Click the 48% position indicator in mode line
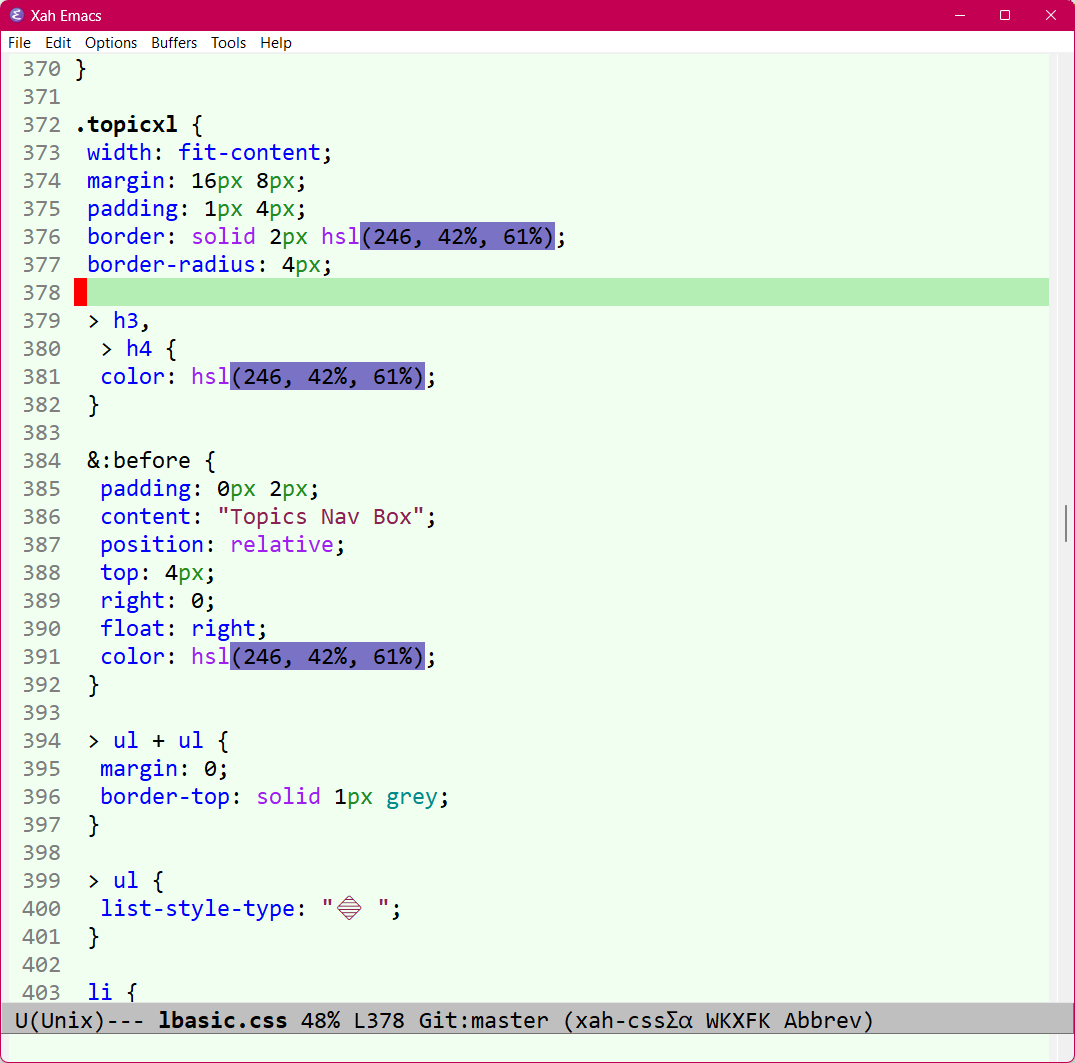Screen dimensions: 1075x1063 tap(320, 1020)
